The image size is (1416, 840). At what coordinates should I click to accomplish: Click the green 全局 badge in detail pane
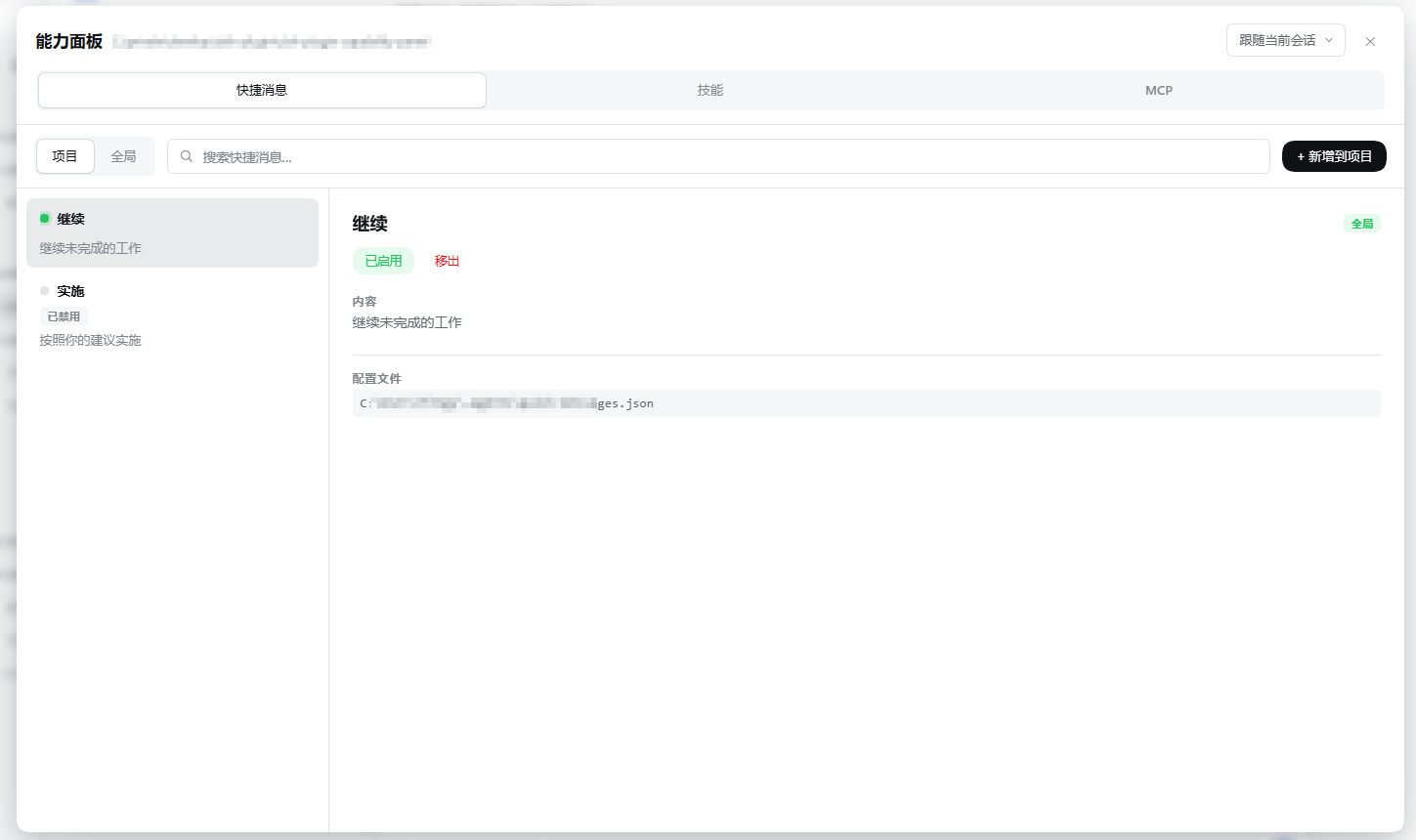1362,224
